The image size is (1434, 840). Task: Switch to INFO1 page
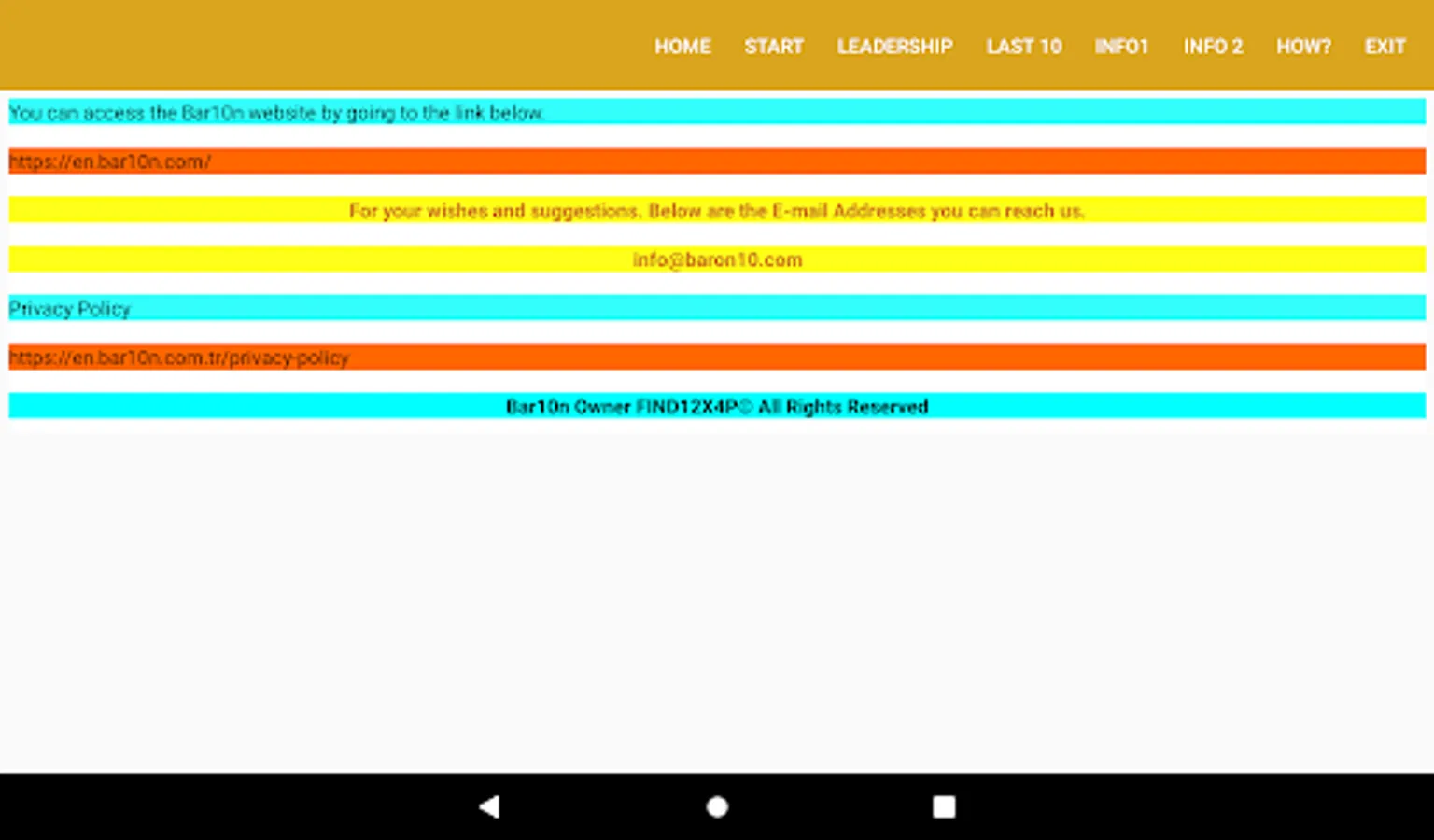coord(1121,46)
